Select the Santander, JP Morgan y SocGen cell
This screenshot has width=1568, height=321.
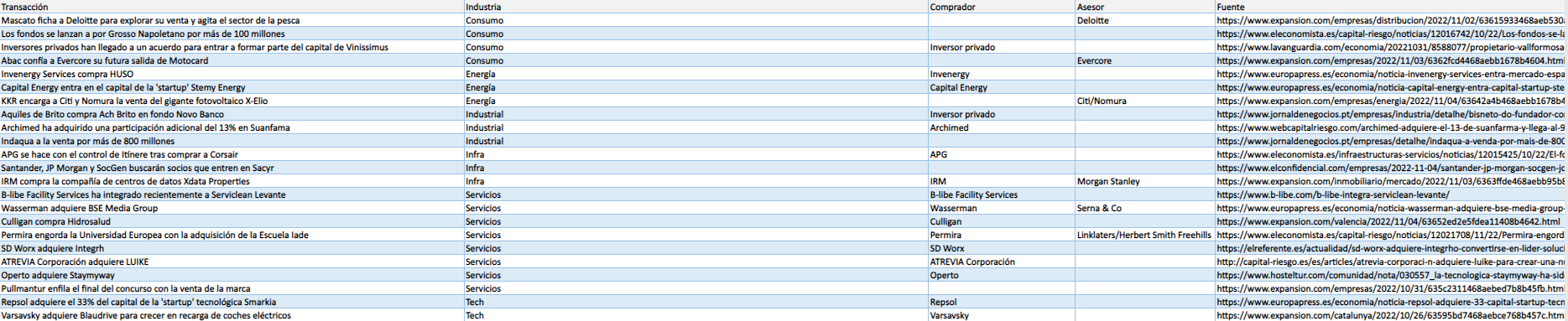[232, 168]
